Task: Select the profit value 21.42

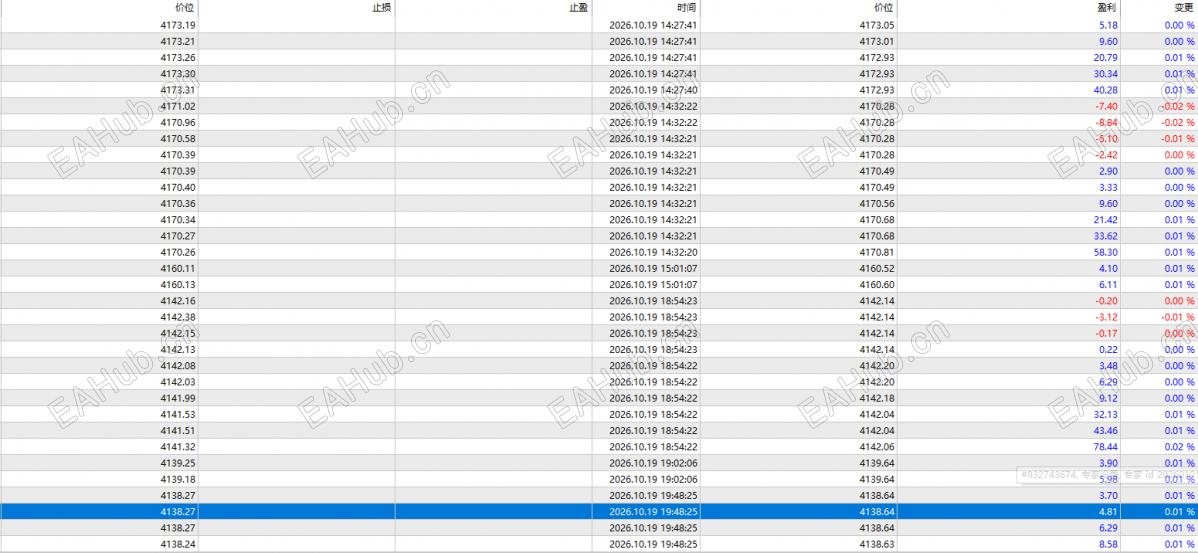Action: click(1106, 220)
